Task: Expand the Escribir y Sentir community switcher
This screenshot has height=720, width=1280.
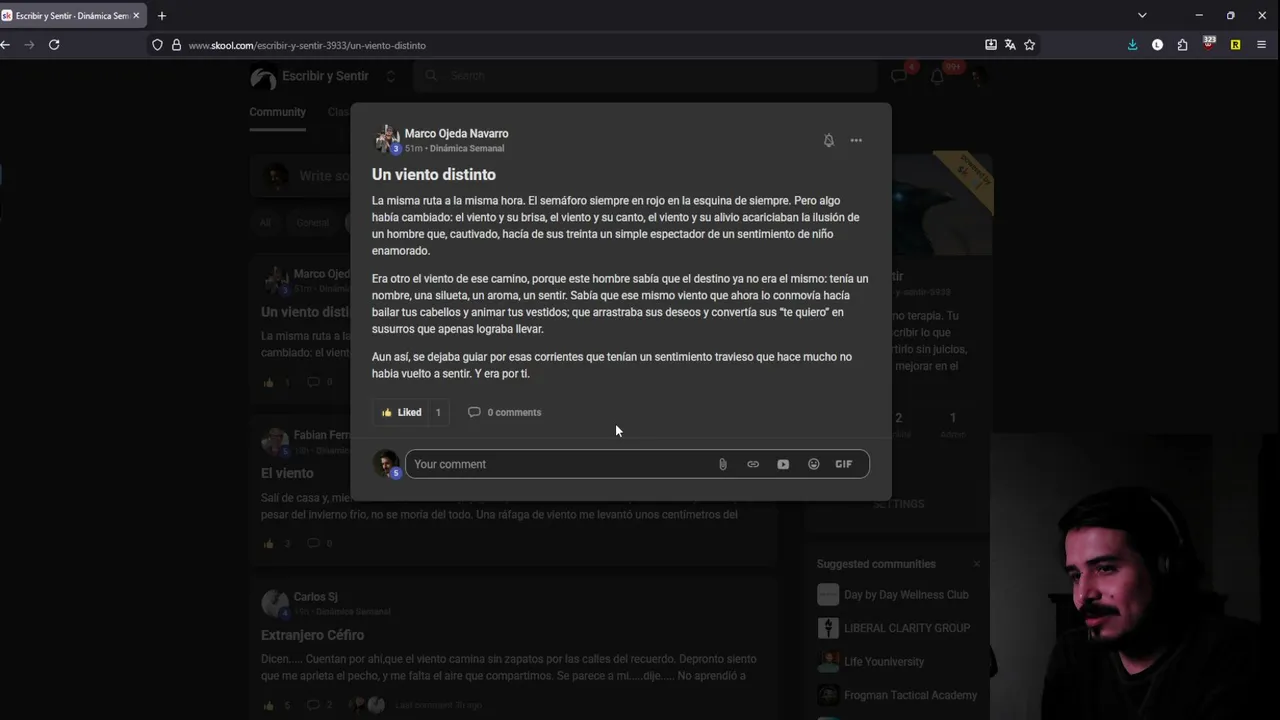Action: pos(390,76)
